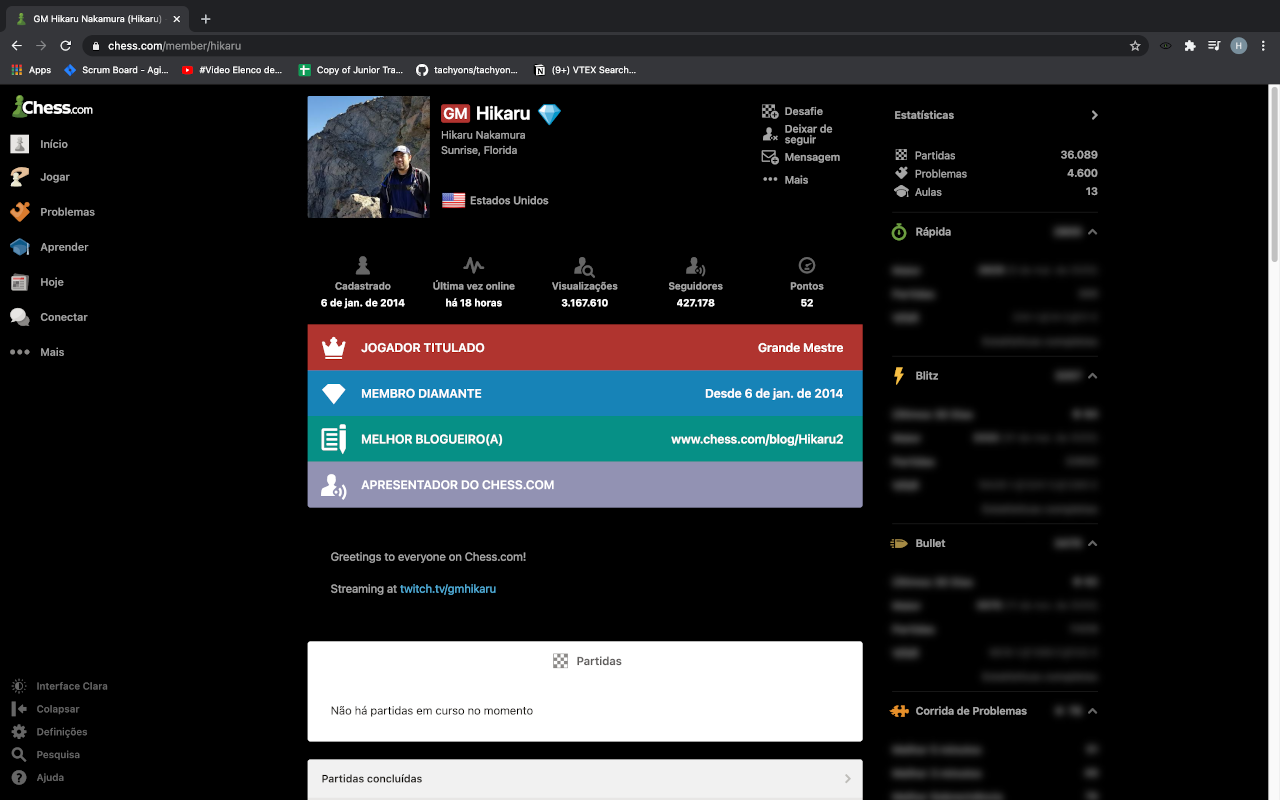Click the Bullet icon

pyautogui.click(x=899, y=544)
